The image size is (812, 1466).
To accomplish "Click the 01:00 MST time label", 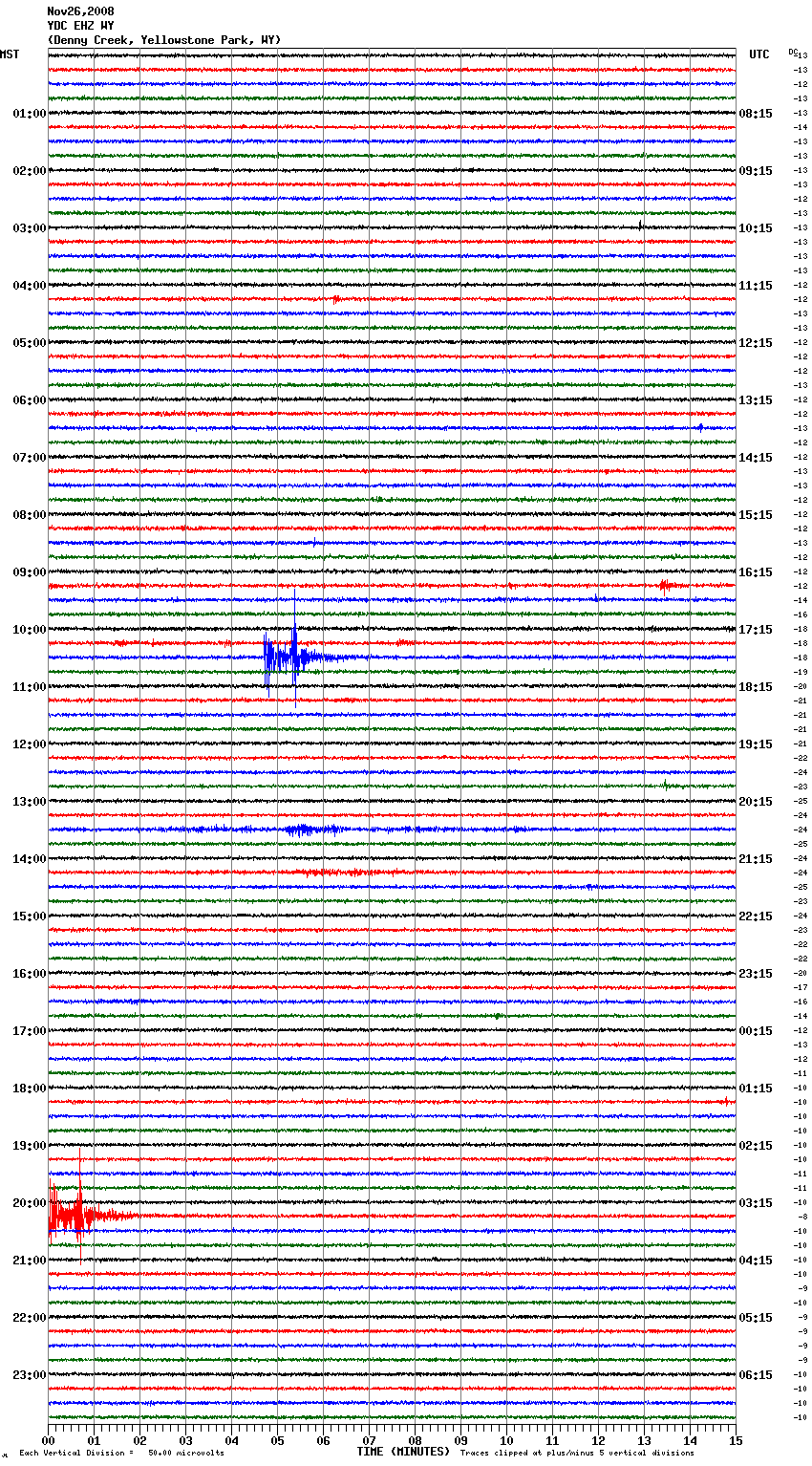I will coord(29,114).
